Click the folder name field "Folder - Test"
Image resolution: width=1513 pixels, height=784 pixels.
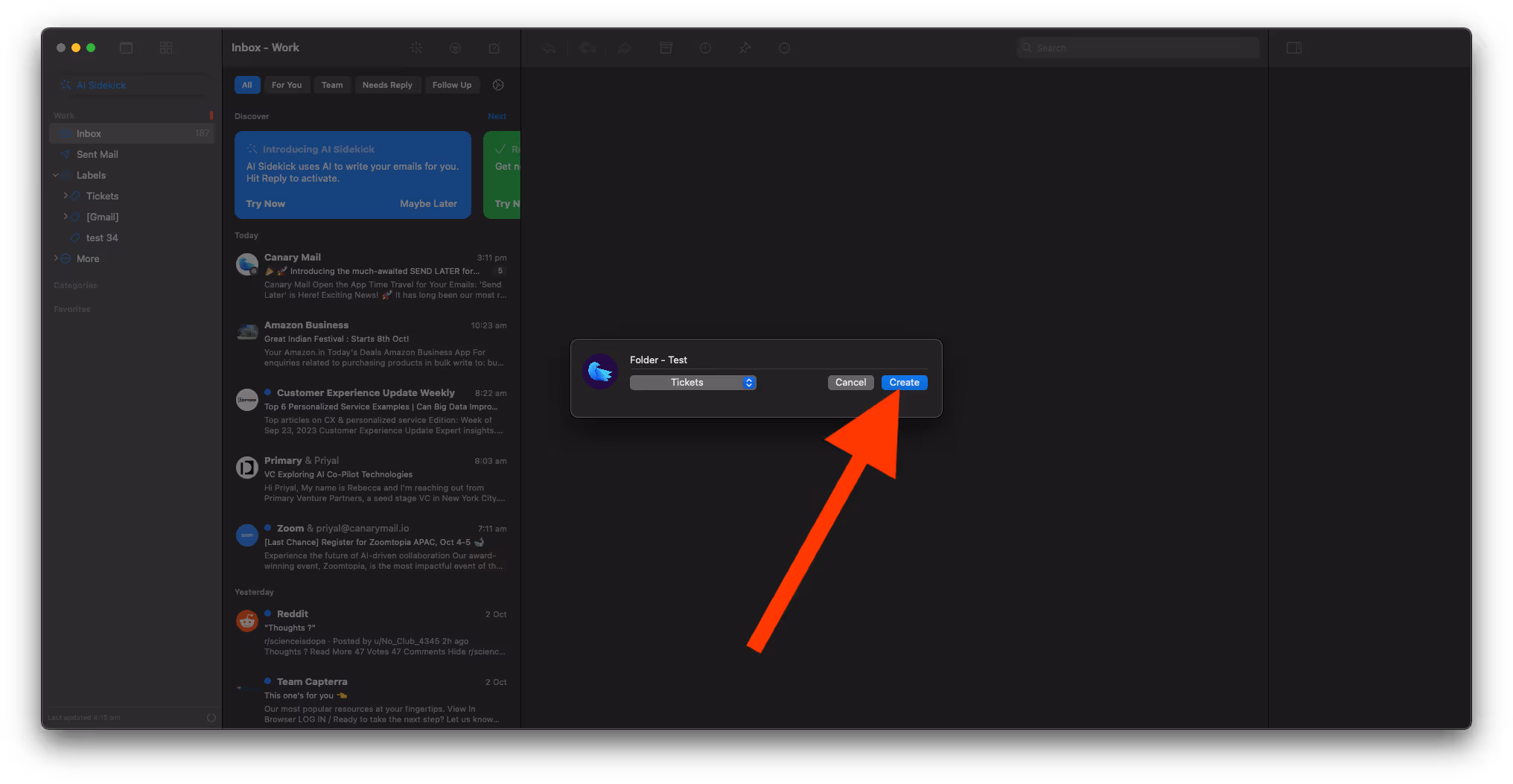click(778, 360)
